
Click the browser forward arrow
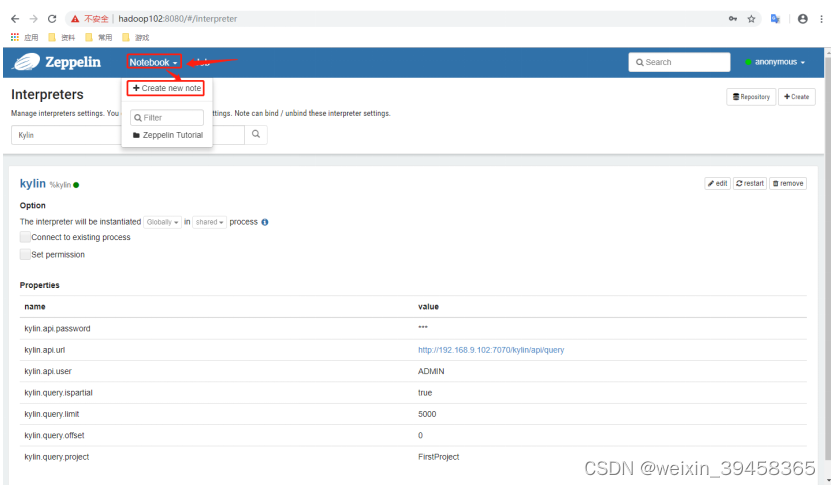coord(33,19)
